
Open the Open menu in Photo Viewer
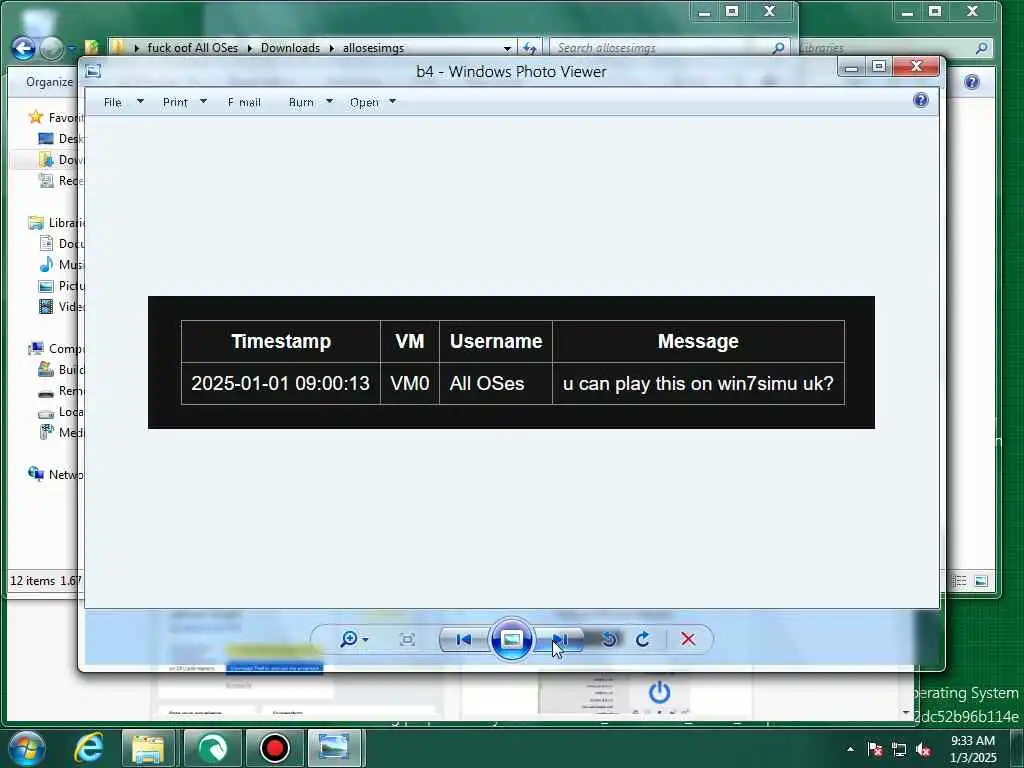[x=364, y=102]
